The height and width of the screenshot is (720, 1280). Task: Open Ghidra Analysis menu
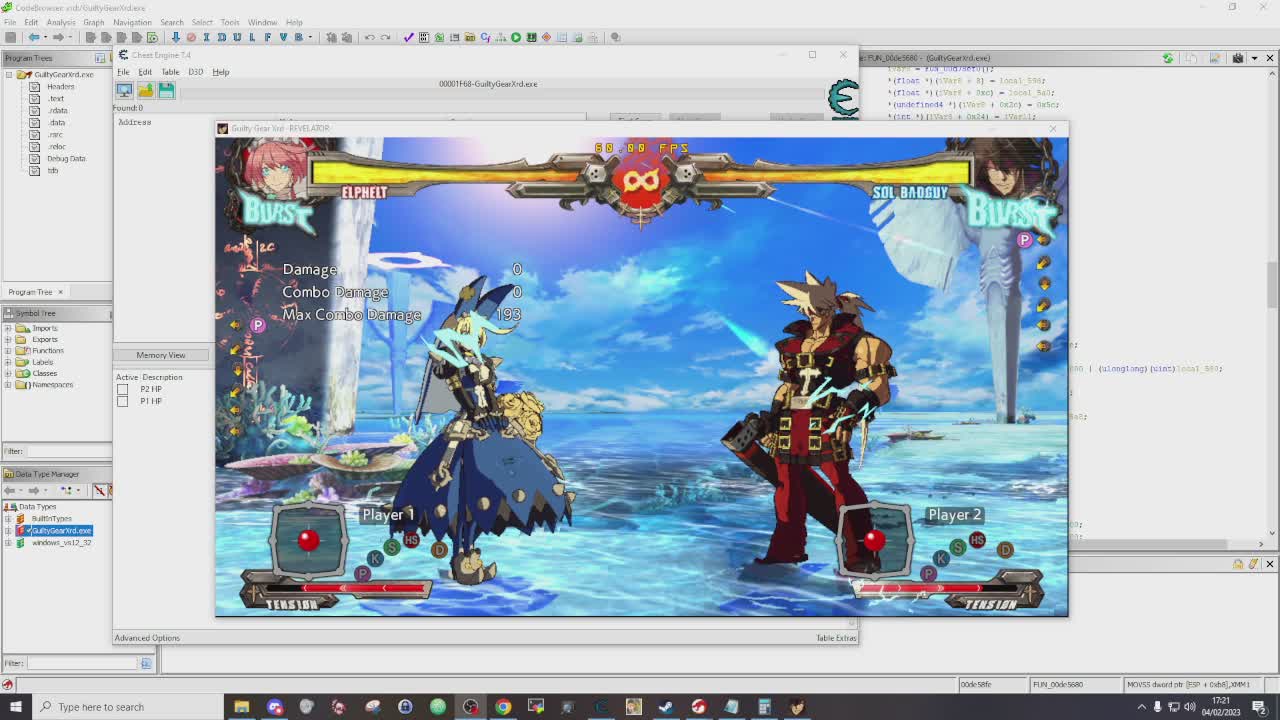[60, 22]
